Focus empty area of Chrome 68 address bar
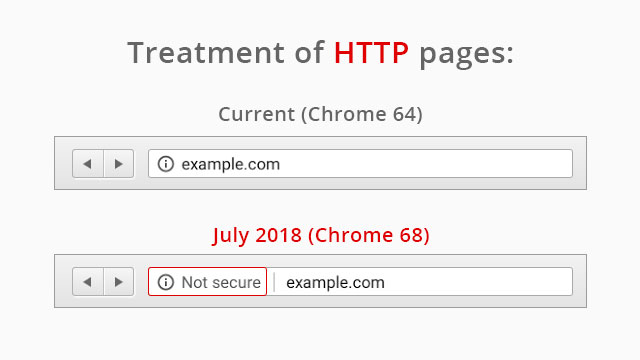The height and width of the screenshot is (360, 640). coord(478,282)
